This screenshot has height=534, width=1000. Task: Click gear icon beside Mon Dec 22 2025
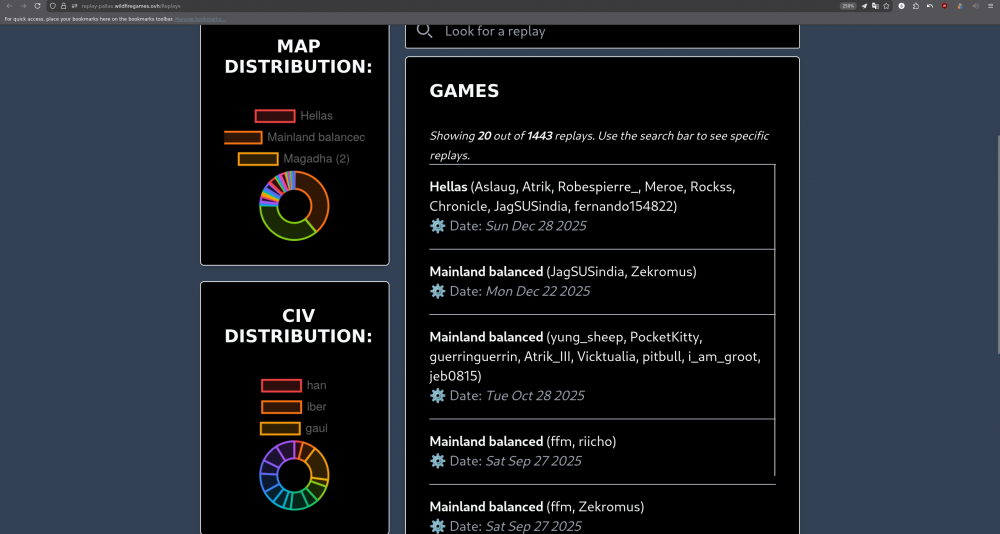437,291
